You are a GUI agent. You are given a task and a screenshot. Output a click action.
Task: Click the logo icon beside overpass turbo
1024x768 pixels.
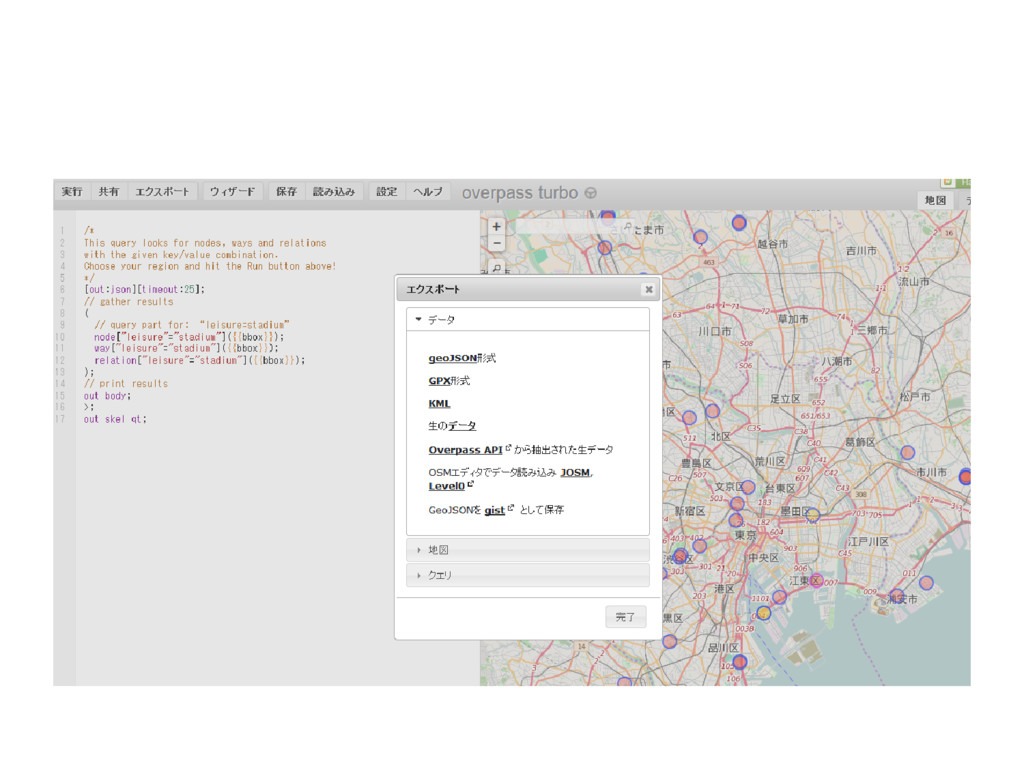point(590,193)
